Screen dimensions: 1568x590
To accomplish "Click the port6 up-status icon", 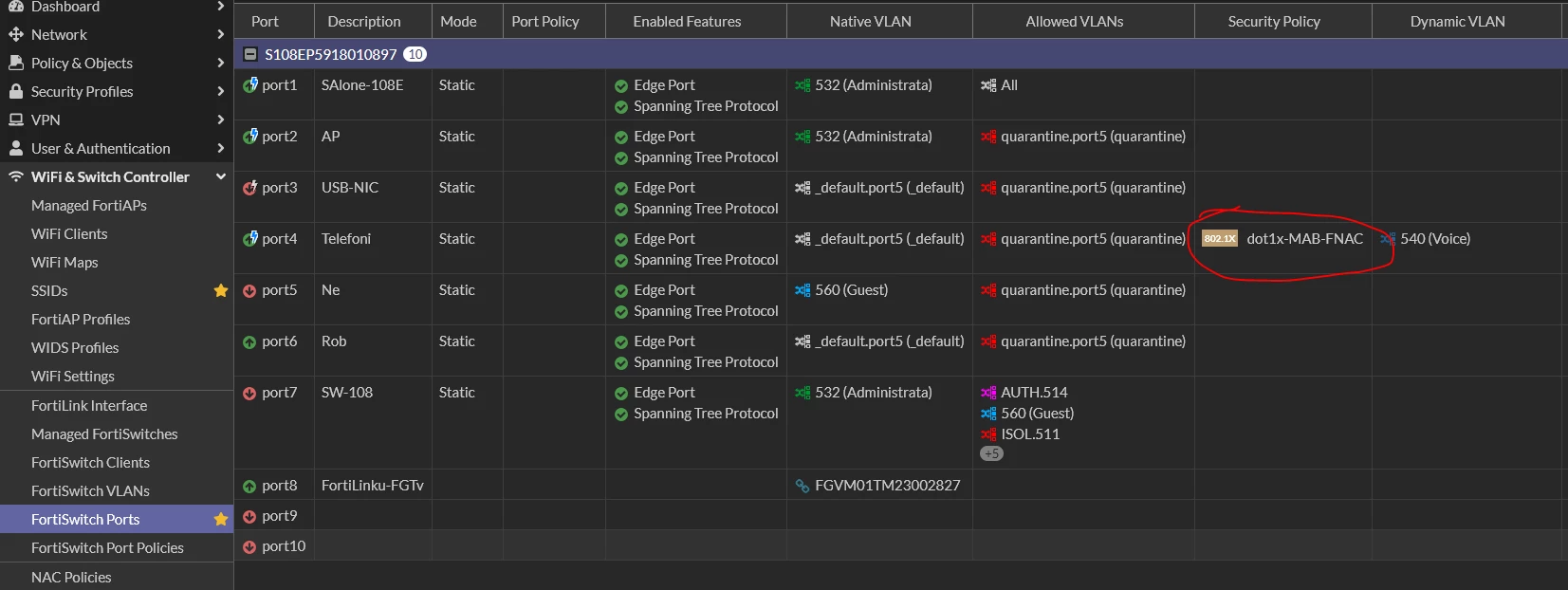I will [x=249, y=342].
